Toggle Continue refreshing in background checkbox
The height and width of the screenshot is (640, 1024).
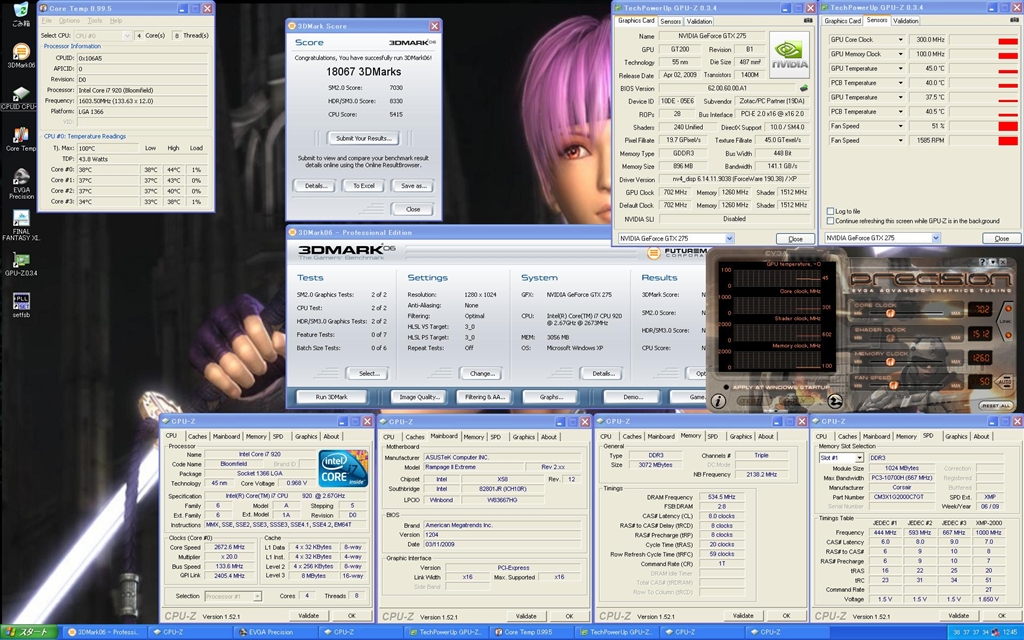point(831,221)
